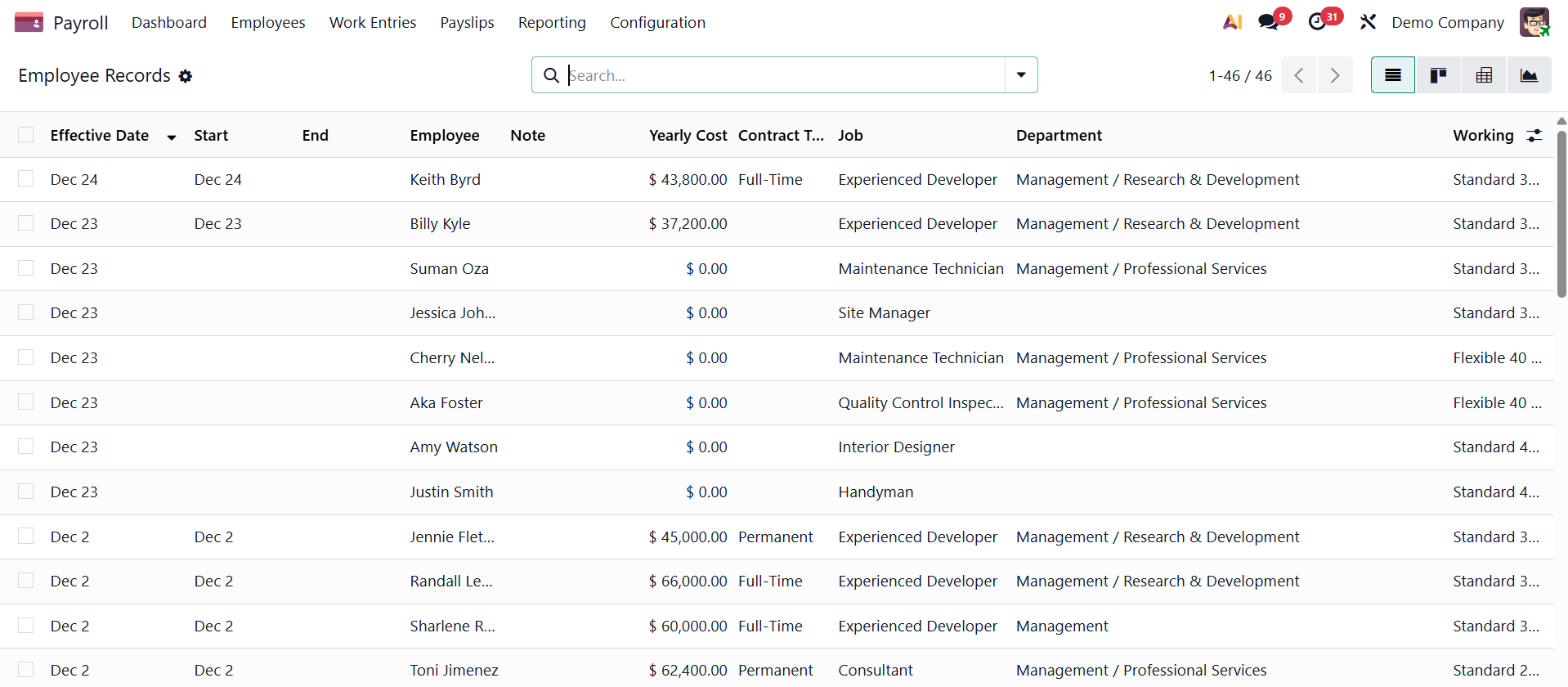Click Jennie Flet... Permanent contract cell
Viewport: 1568px width, 687px height.
tap(775, 537)
